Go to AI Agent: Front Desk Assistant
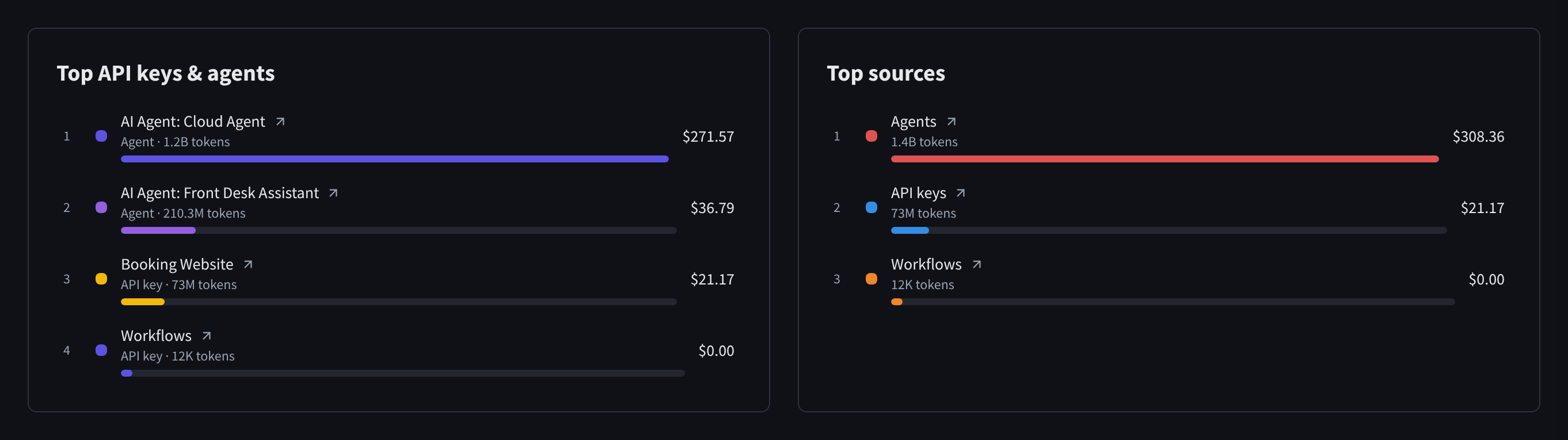Image resolution: width=1568 pixels, height=440 pixels. click(x=220, y=193)
